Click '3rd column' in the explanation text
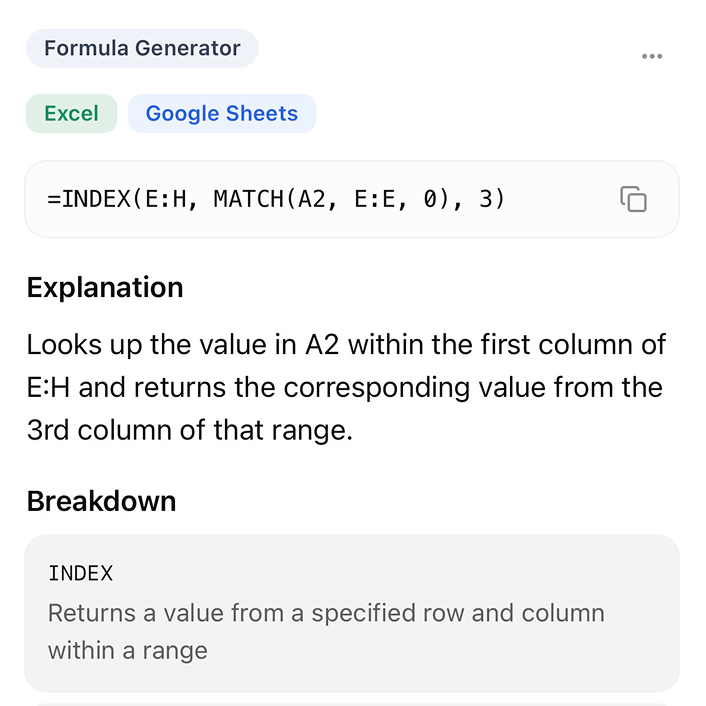Viewport: 706px width, 706px height. pos(99,430)
